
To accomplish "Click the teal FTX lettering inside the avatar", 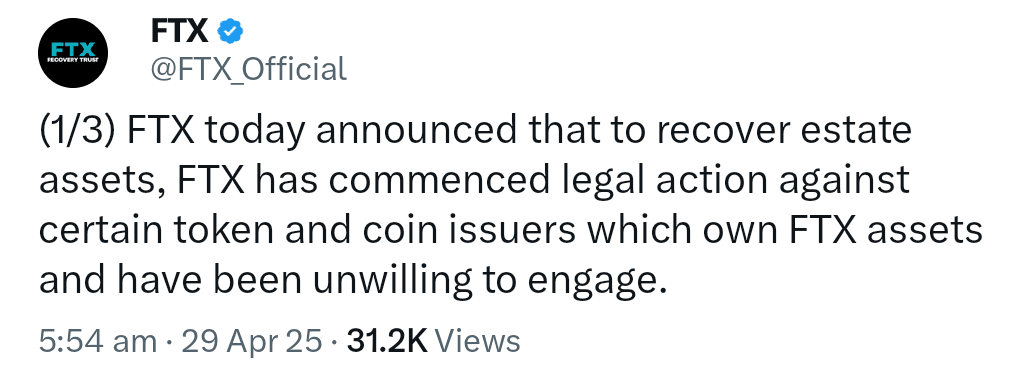I will point(73,49).
